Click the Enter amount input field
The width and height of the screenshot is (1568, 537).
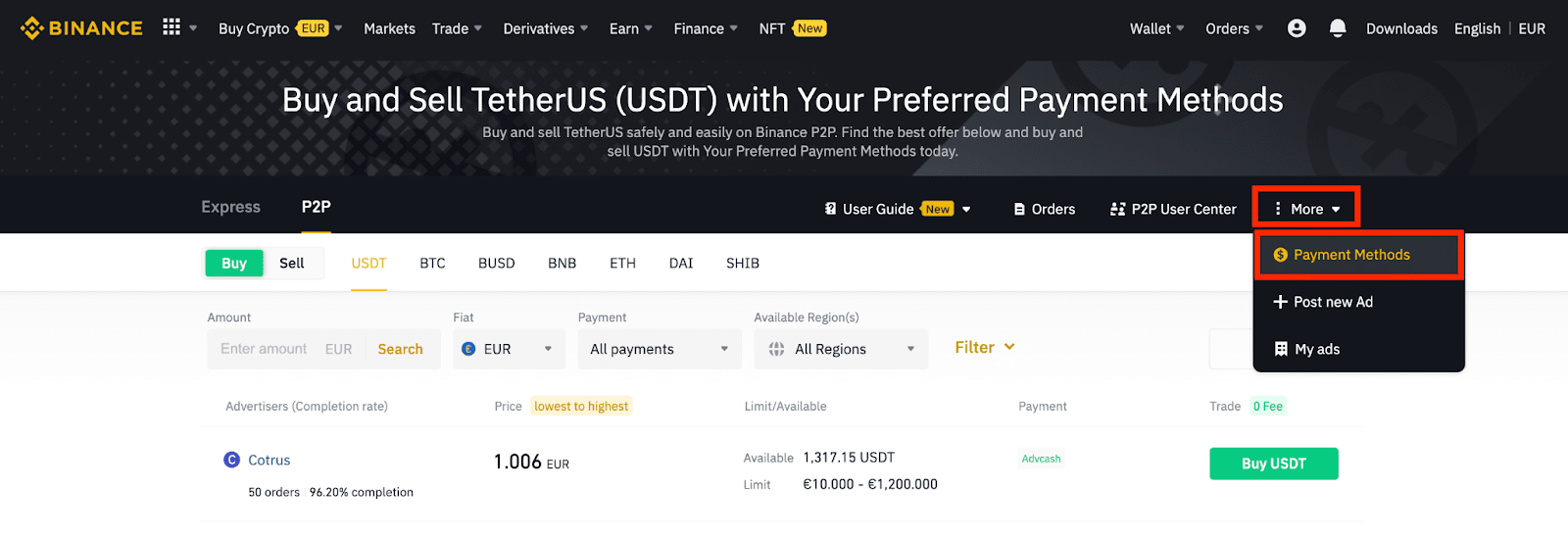coord(264,349)
